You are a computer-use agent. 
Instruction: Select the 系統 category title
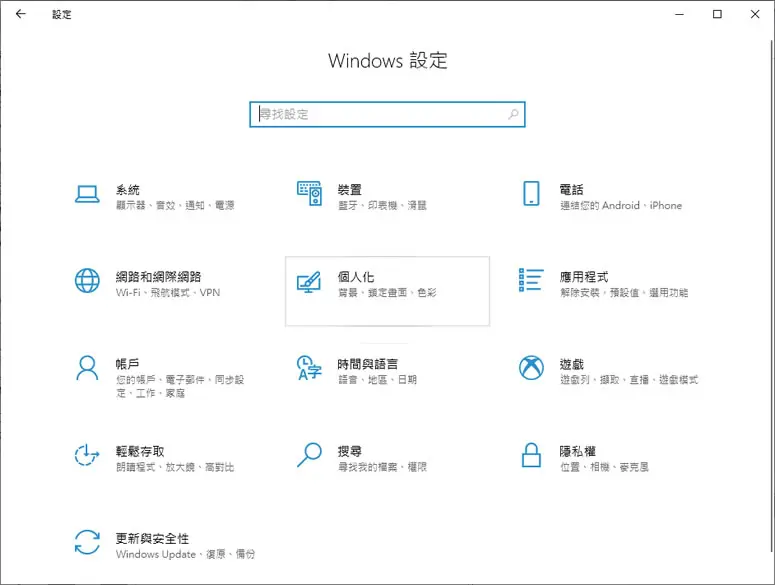[128, 190]
